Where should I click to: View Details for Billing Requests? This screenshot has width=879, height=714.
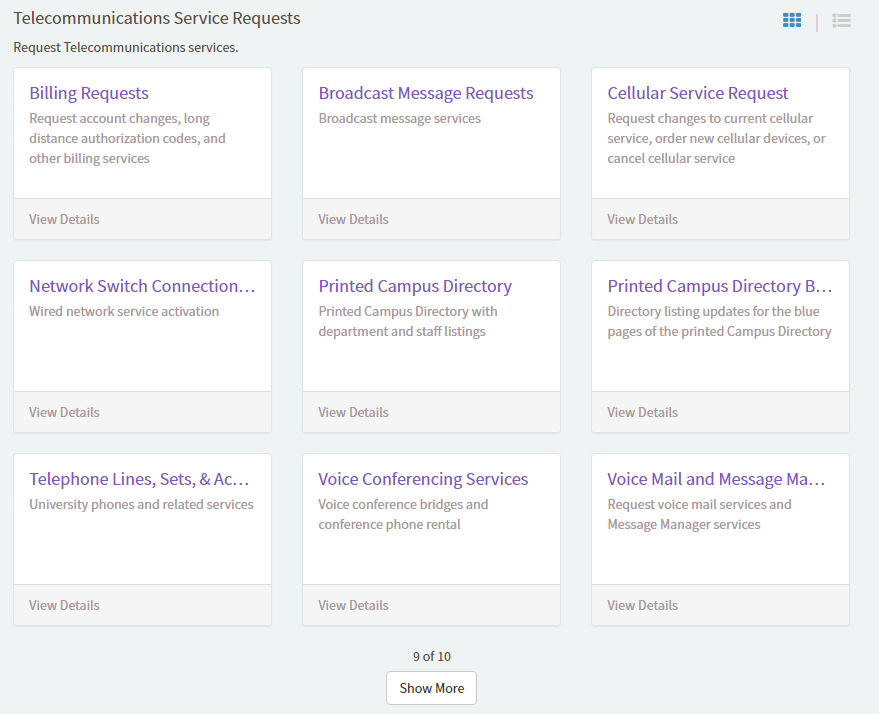(x=64, y=219)
